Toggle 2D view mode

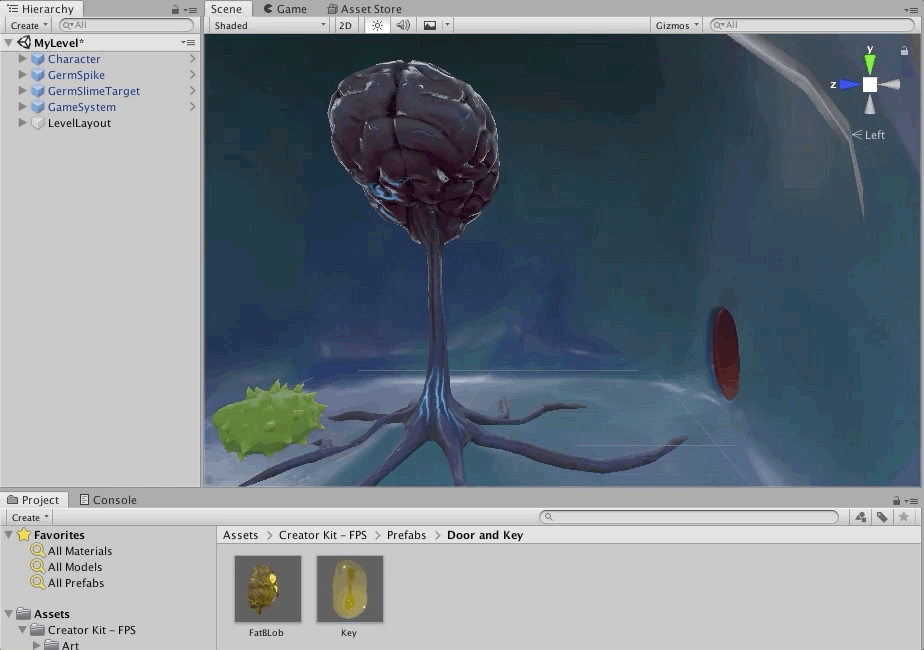345,25
